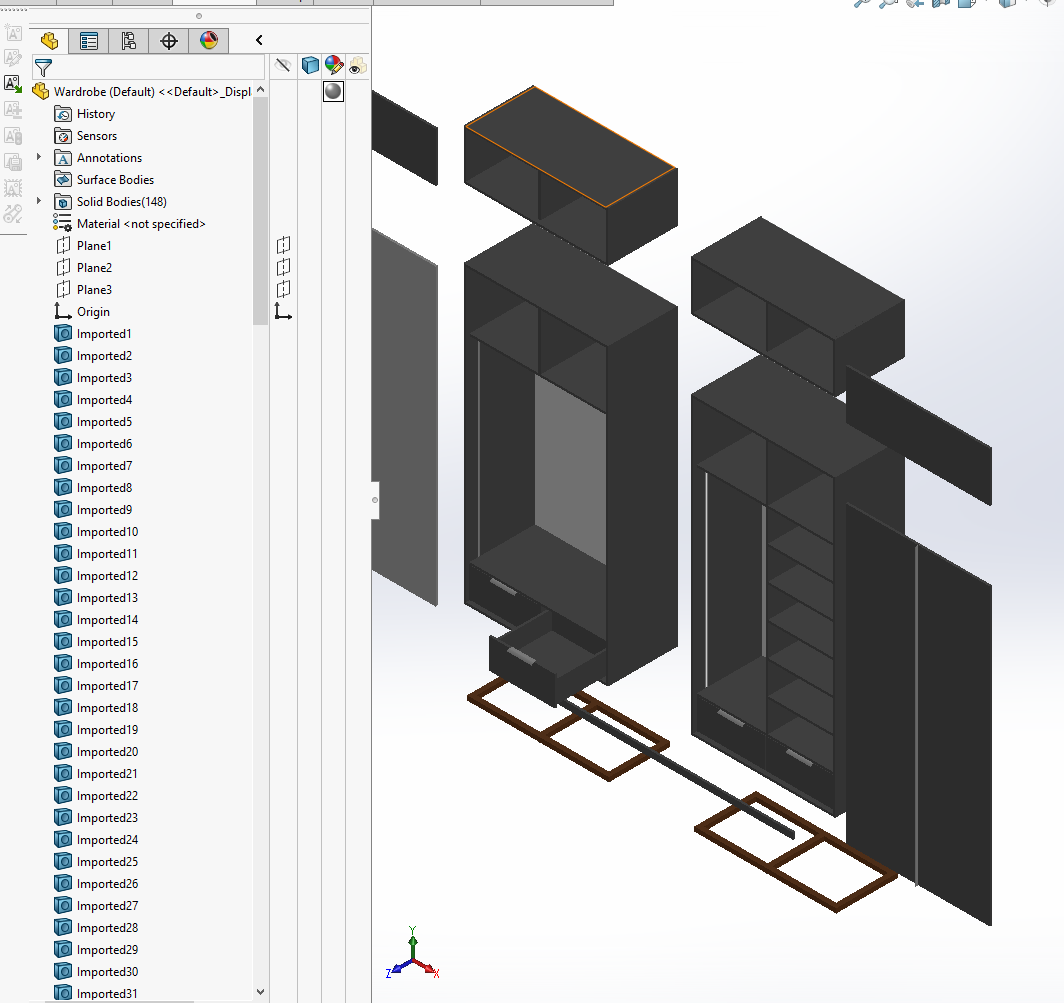Image resolution: width=1064 pixels, height=1003 pixels.
Task: Click the filter funnel icon
Action: tap(43, 67)
